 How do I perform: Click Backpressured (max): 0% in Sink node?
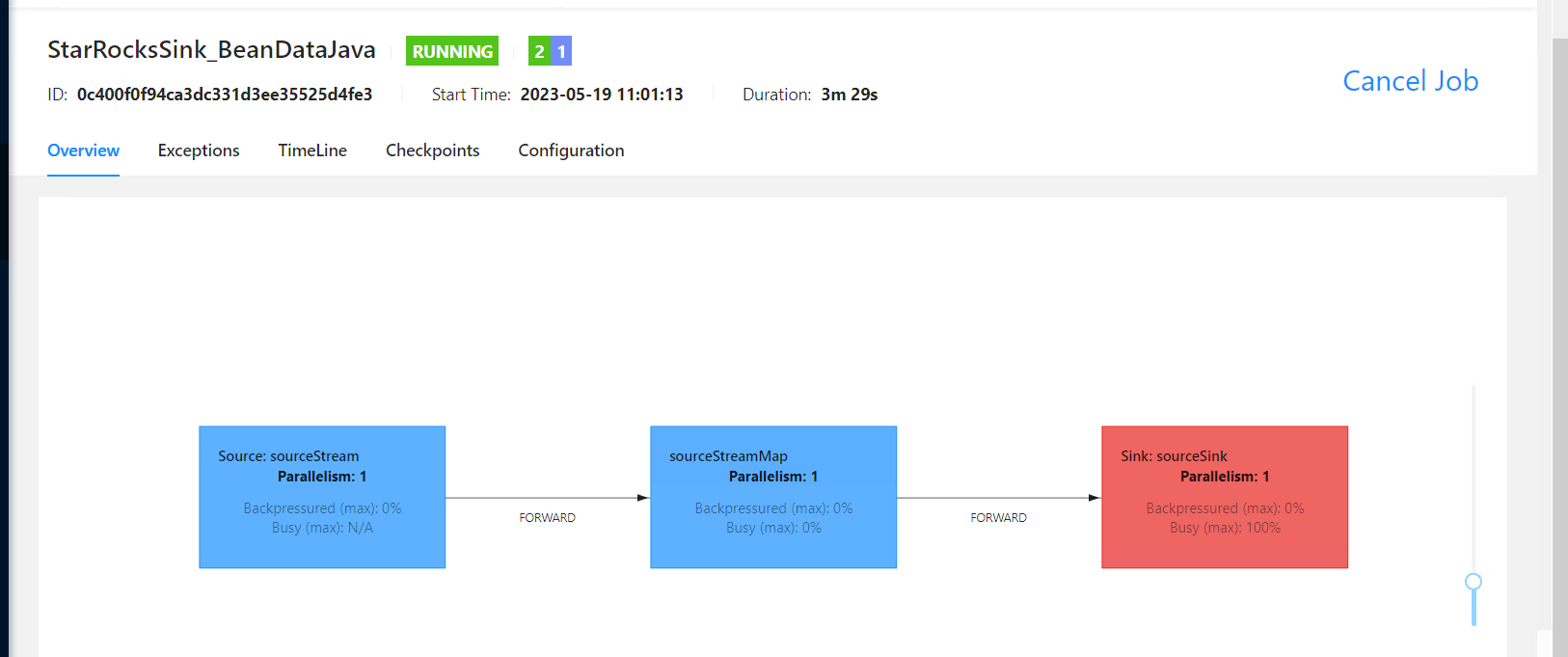coord(1225,508)
